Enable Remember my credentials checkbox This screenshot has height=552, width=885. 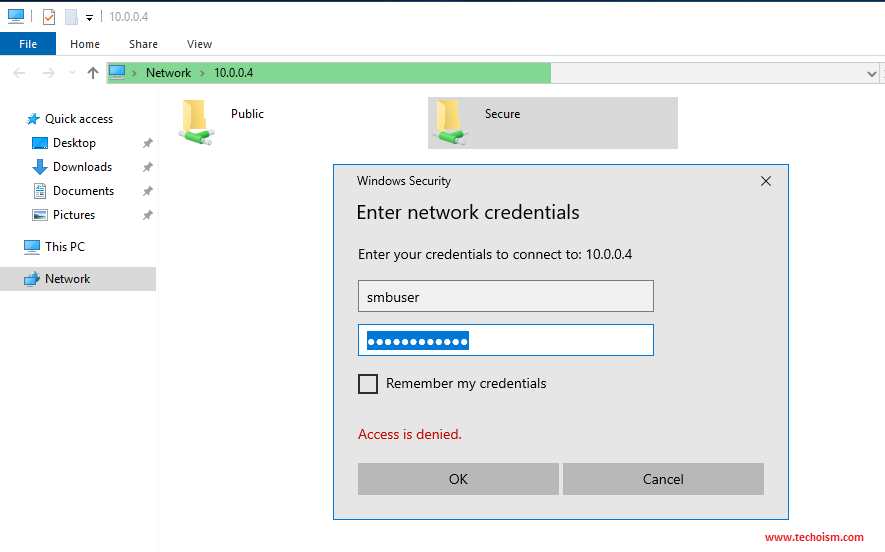click(x=368, y=384)
